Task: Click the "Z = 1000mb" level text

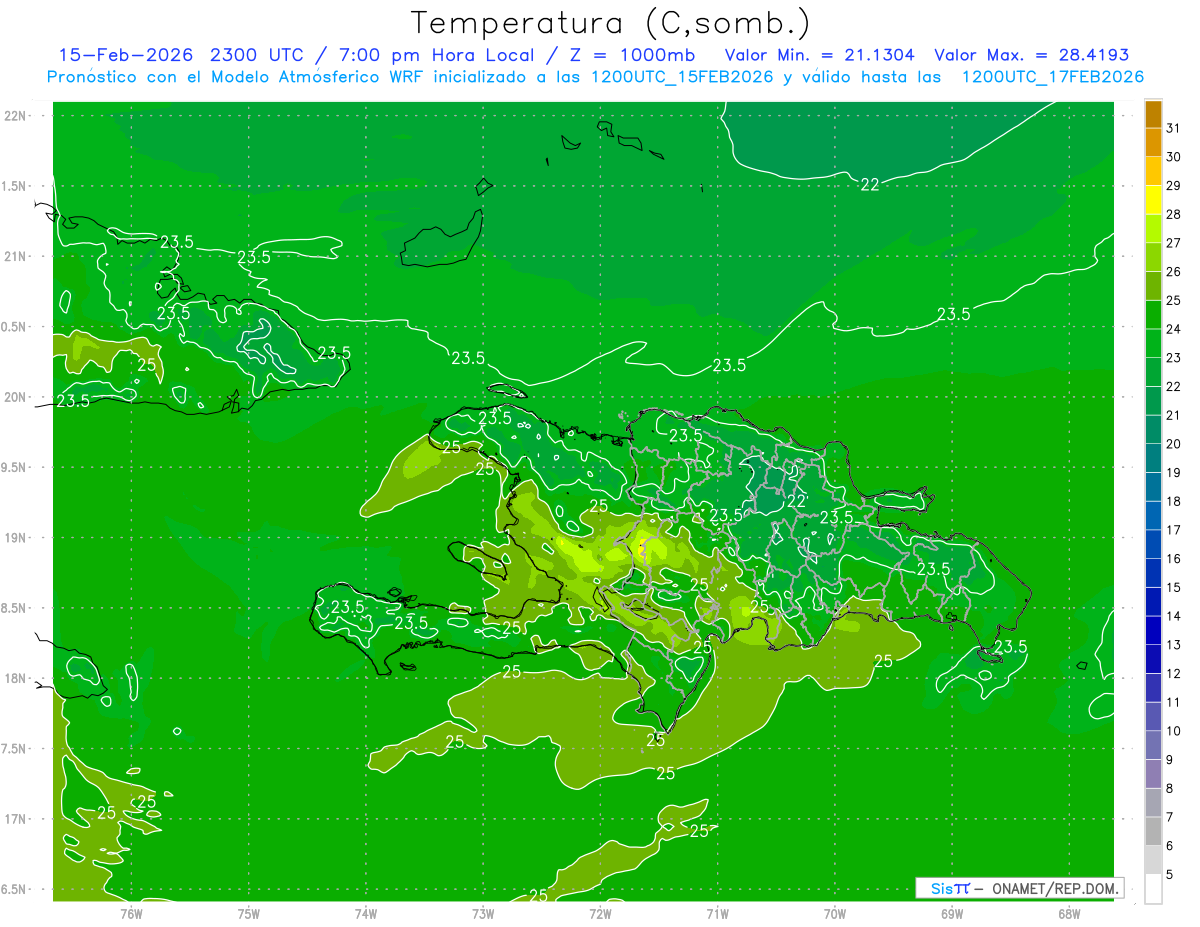Action: [634, 55]
